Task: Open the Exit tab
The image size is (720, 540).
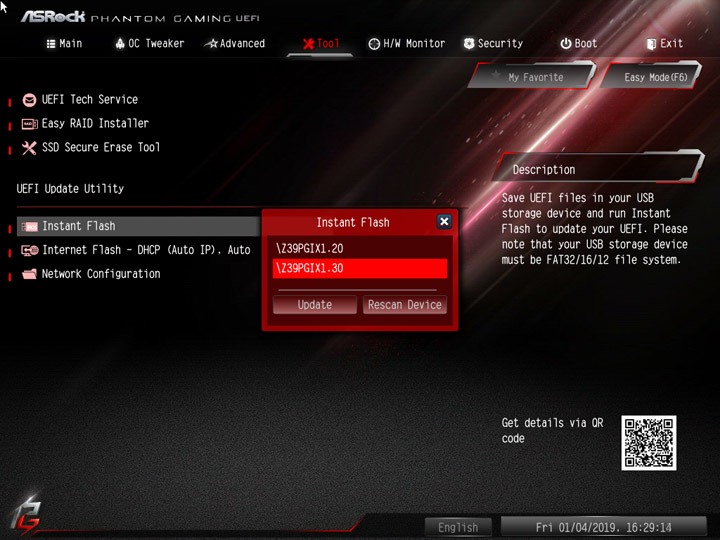Action: click(664, 44)
